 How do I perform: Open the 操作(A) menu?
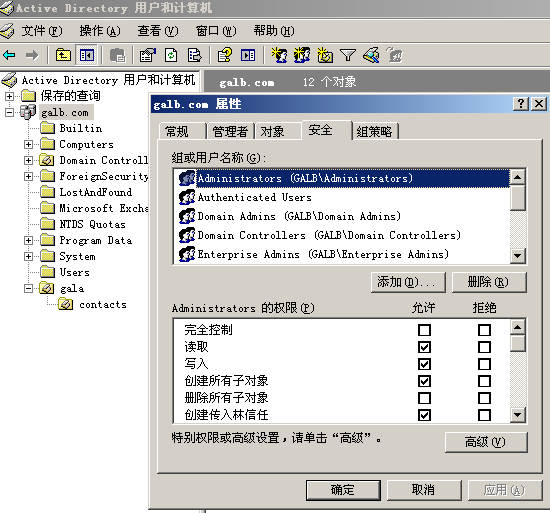point(100,31)
